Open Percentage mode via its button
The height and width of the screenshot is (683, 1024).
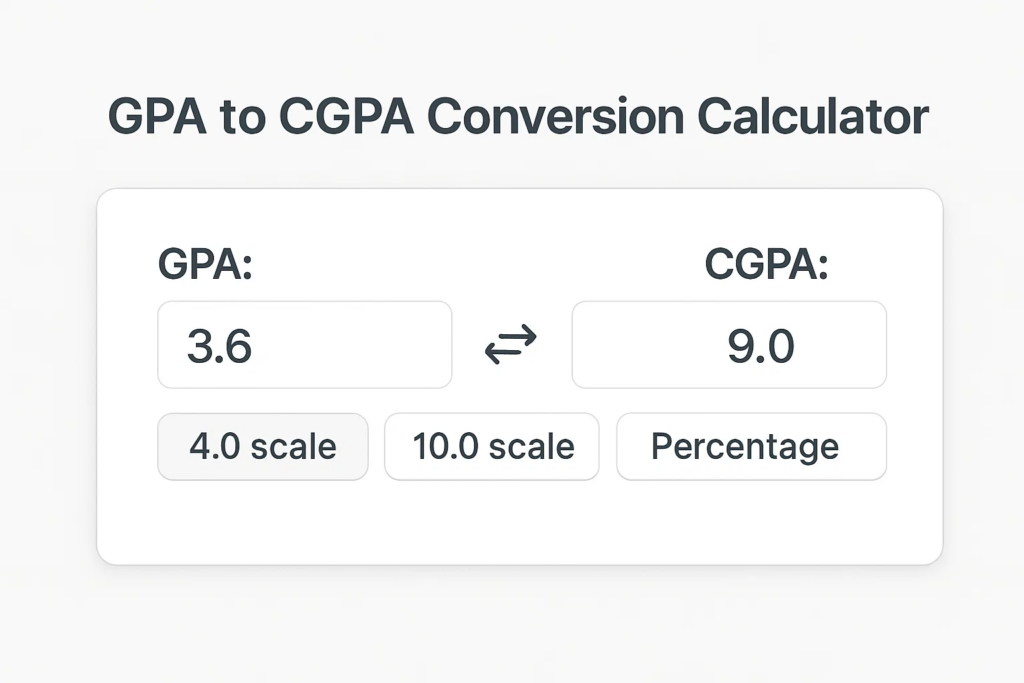click(752, 447)
